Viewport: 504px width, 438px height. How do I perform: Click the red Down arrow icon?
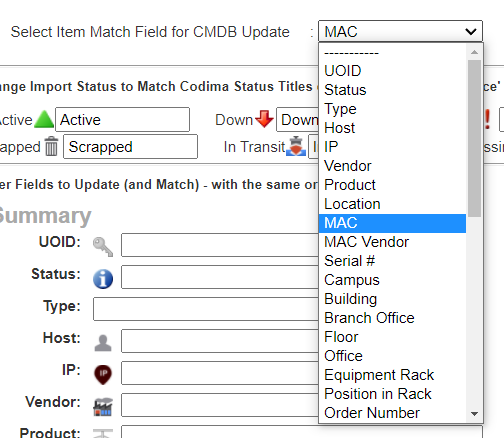coord(264,119)
